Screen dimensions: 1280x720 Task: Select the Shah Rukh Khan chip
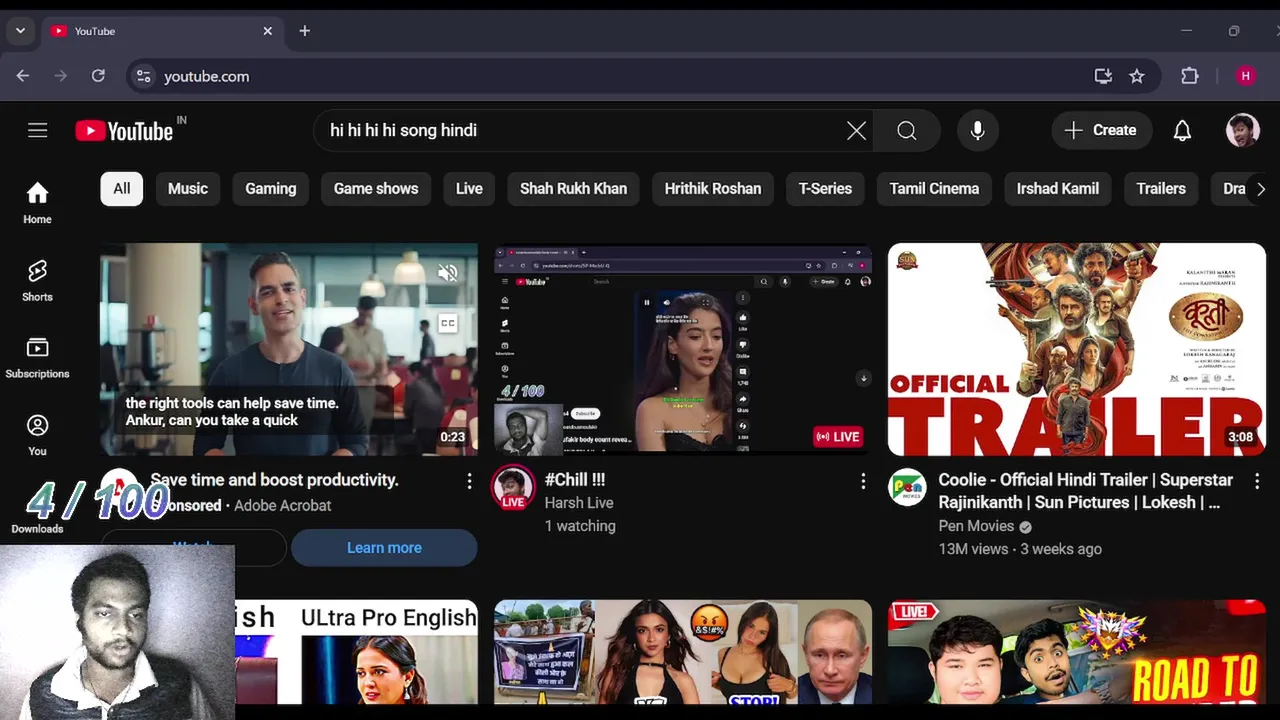[x=573, y=188]
